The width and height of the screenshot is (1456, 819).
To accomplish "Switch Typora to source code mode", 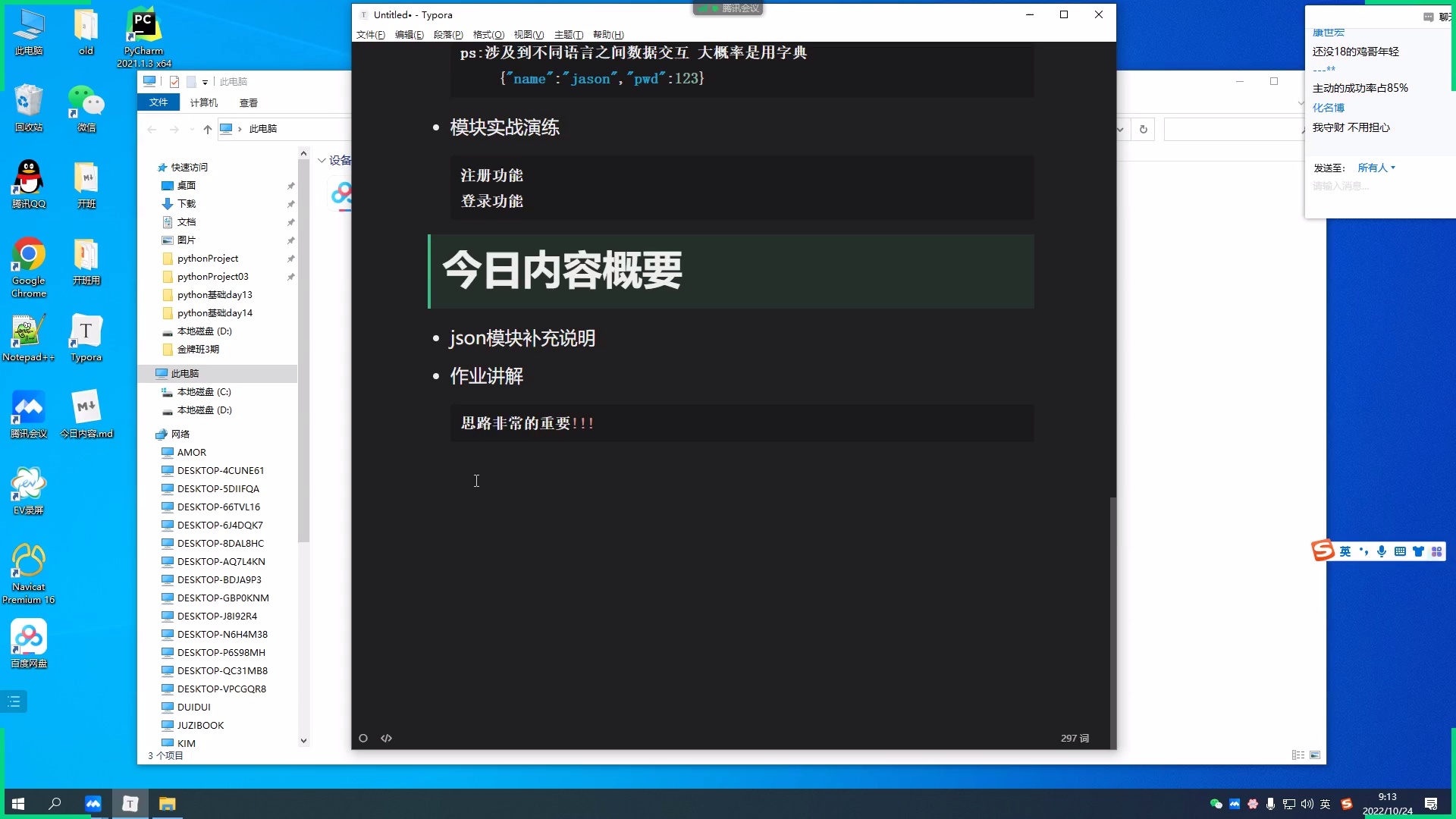I will 387,738.
